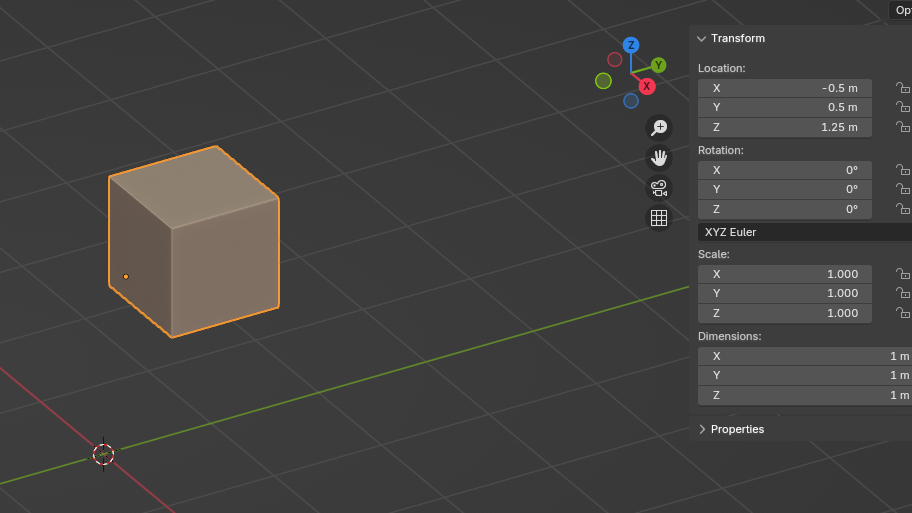Toggle lock for Rotation Y

tap(902, 190)
